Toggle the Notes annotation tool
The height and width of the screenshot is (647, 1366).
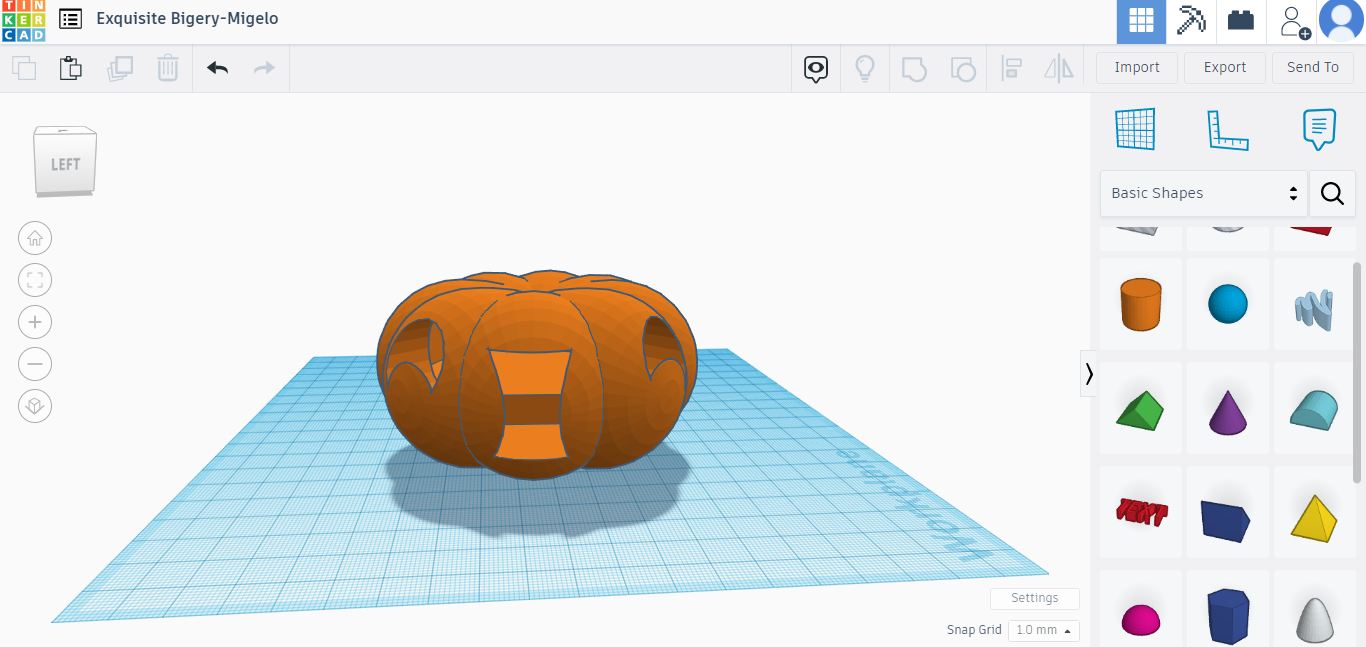[x=1319, y=128]
